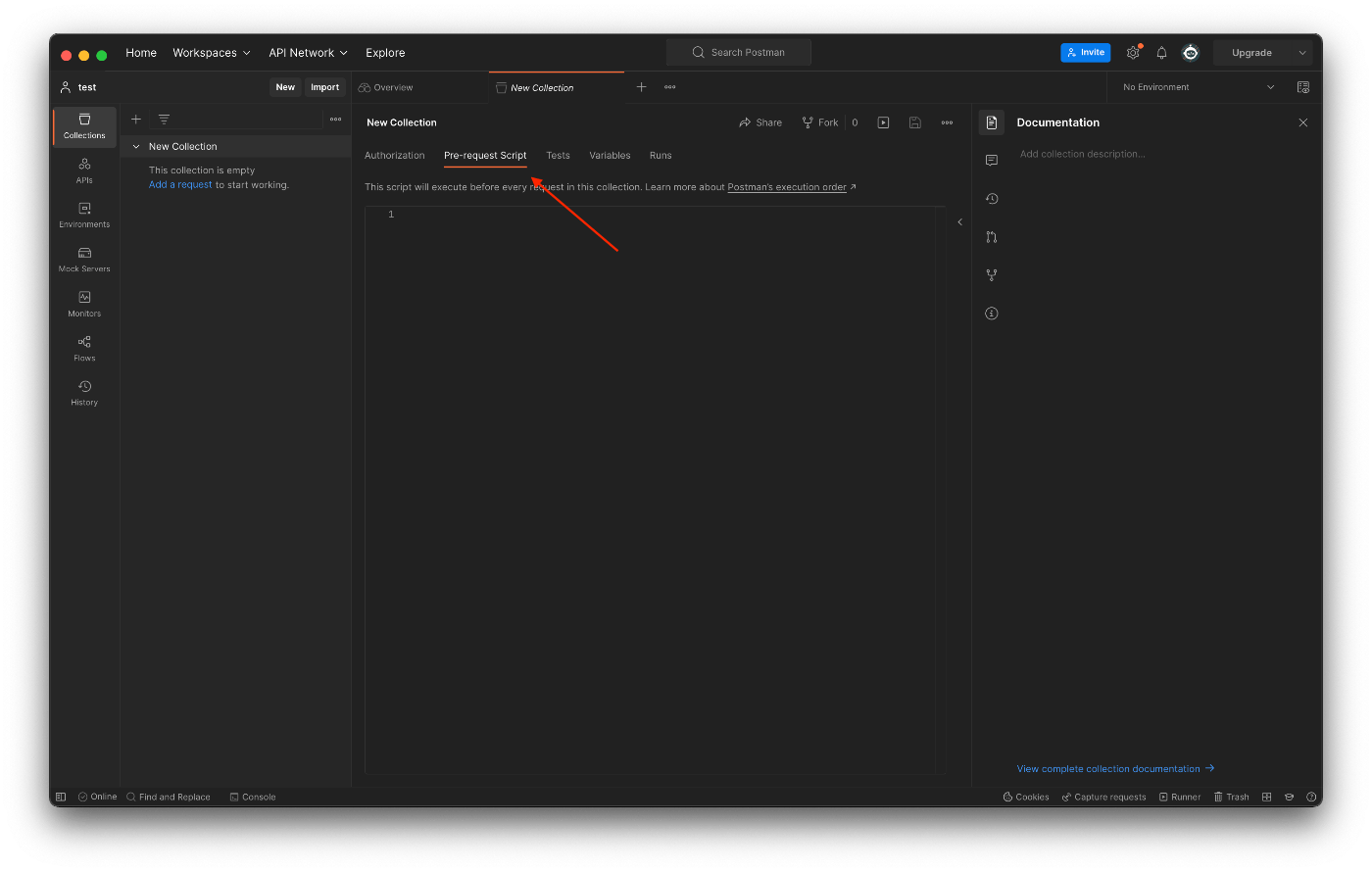Fork the collection
1372x872 pixels.
tap(820, 122)
